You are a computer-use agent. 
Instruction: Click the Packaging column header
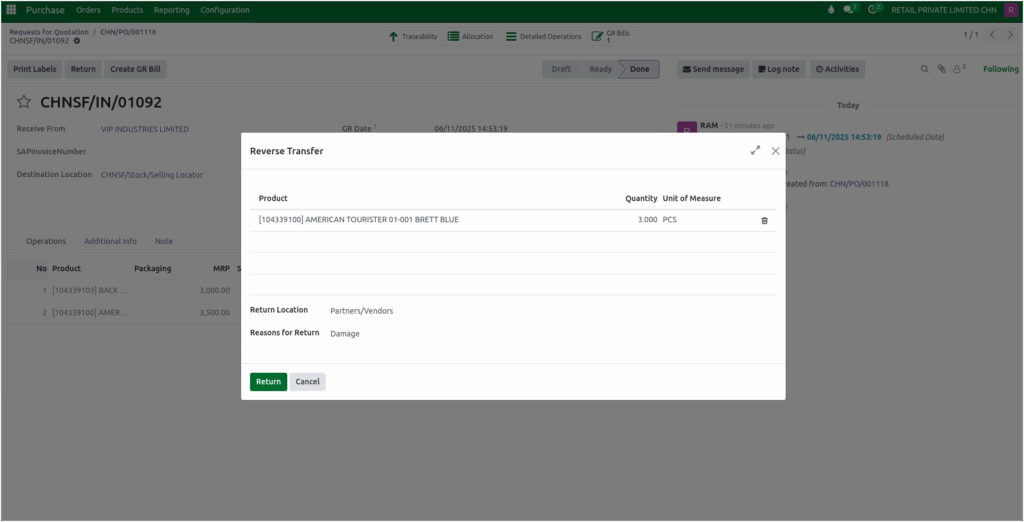coord(152,269)
